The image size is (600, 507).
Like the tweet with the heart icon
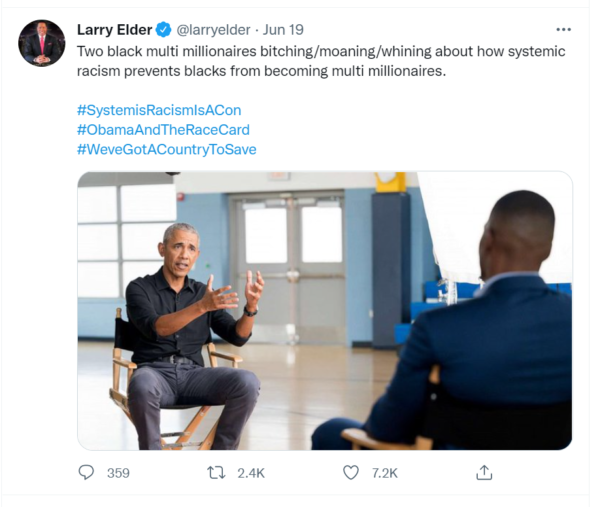[351, 472]
